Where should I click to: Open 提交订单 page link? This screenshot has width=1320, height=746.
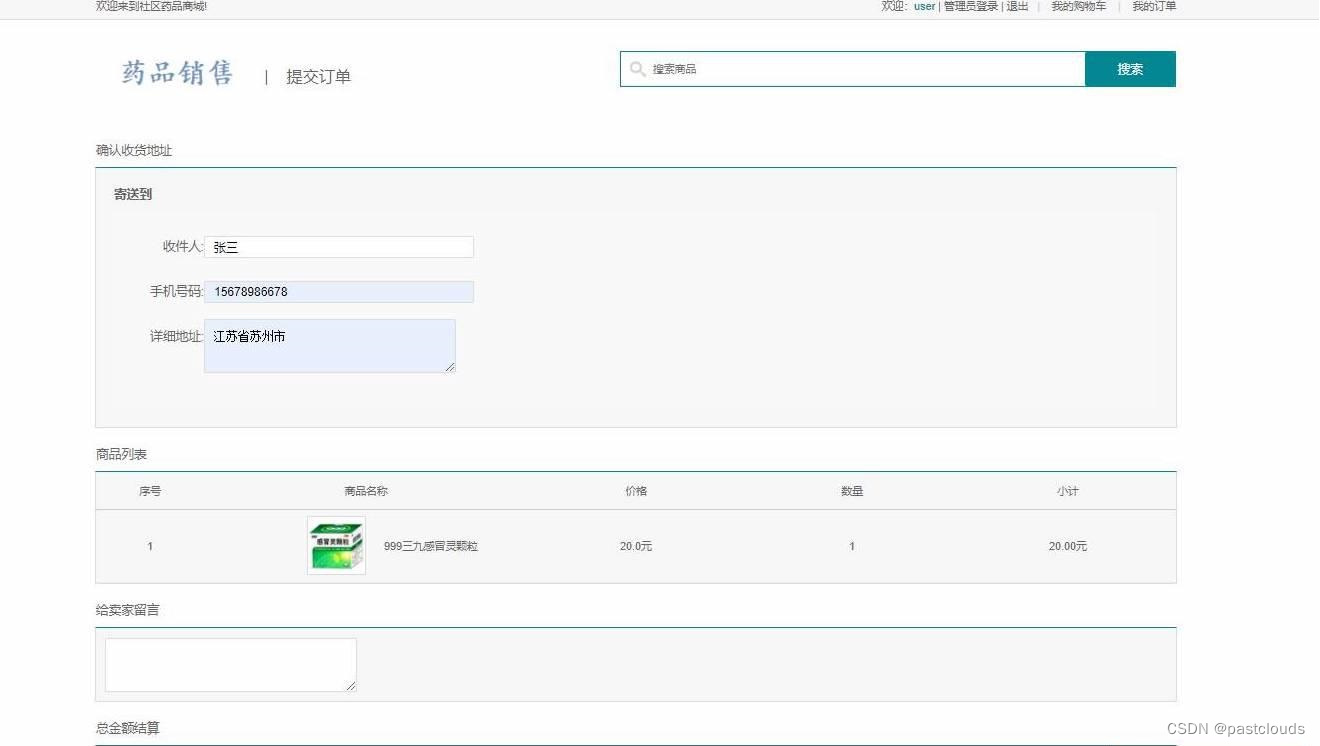[318, 76]
